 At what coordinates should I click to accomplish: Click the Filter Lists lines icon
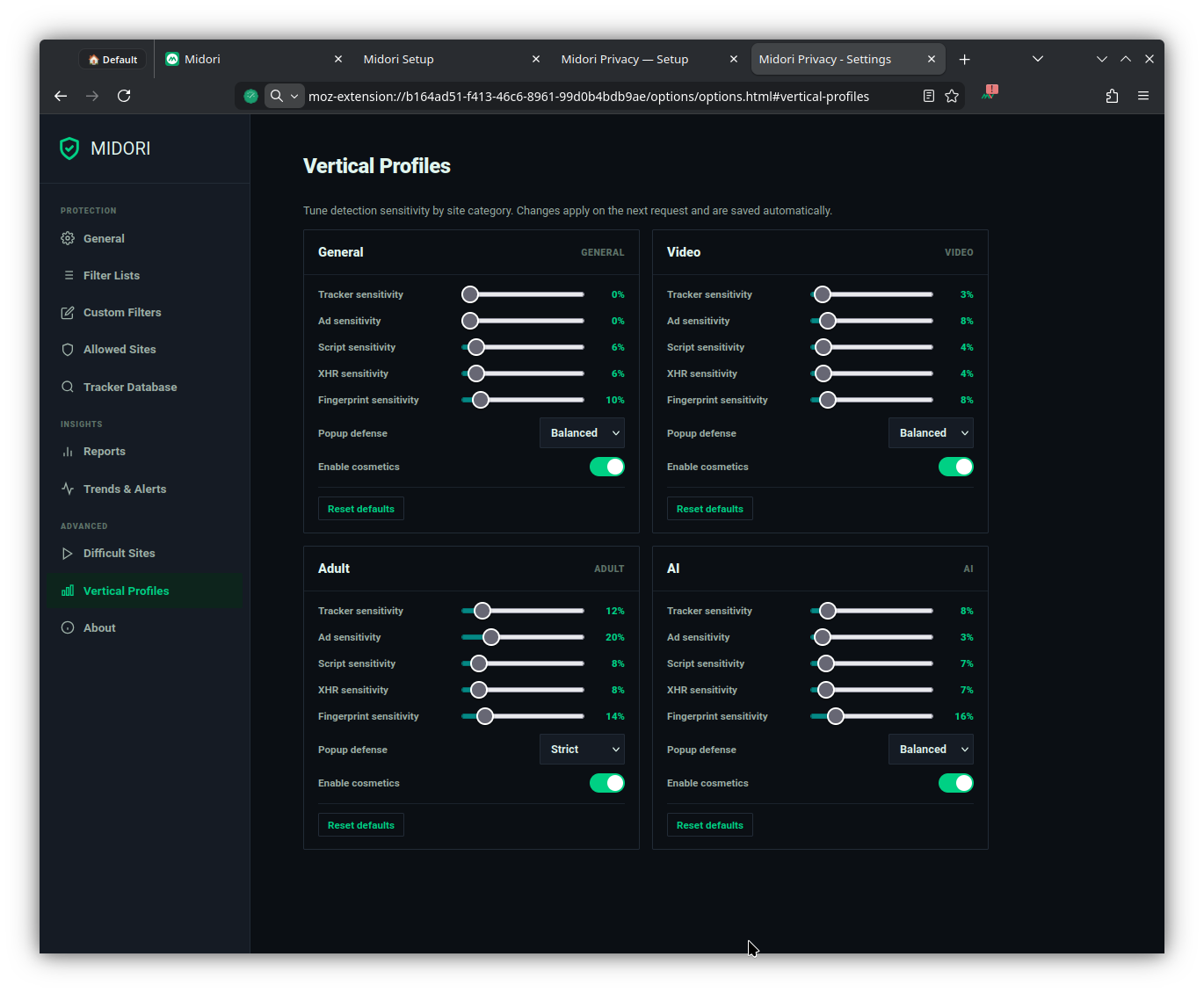coord(68,275)
